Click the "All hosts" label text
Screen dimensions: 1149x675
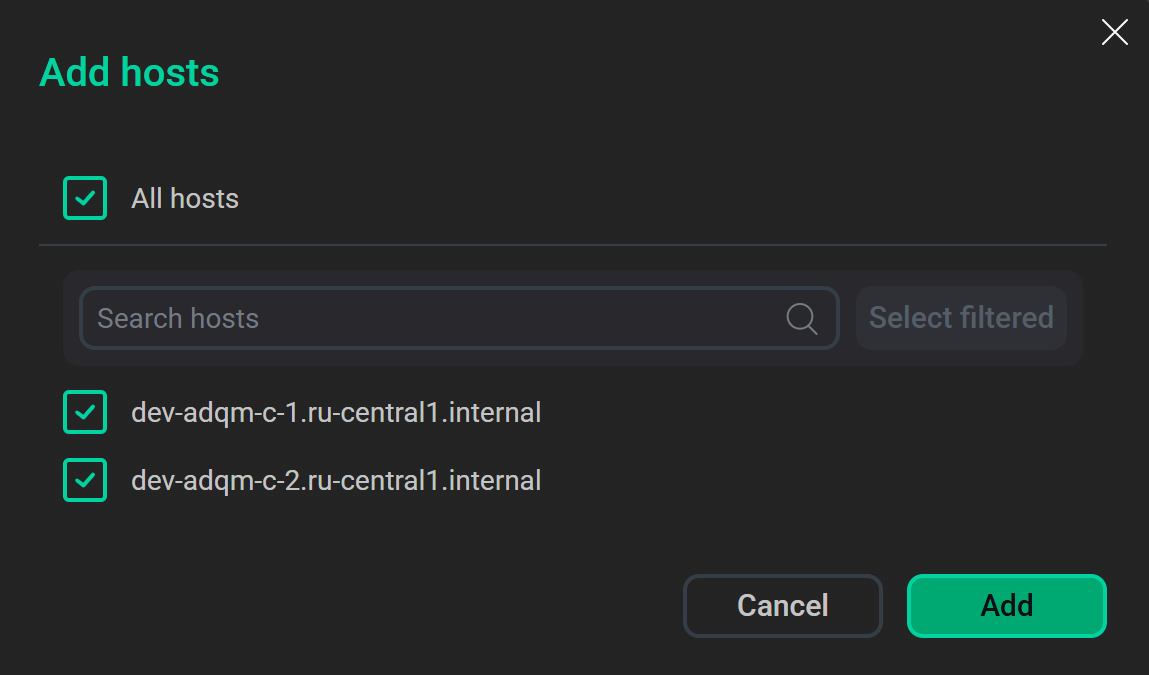click(x=185, y=198)
